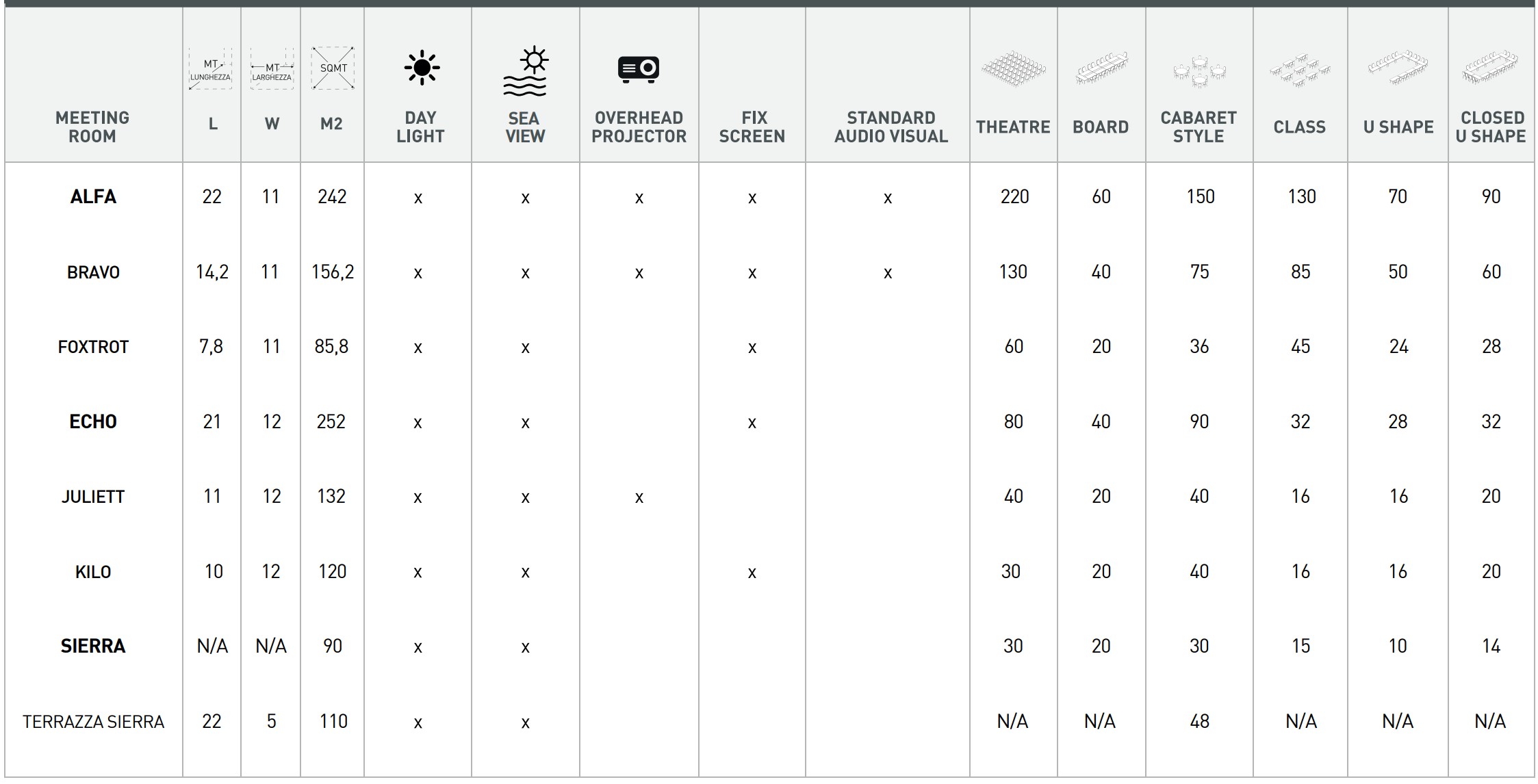The height and width of the screenshot is (784, 1538).
Task: Click the Day Light sun icon
Action: 422,68
